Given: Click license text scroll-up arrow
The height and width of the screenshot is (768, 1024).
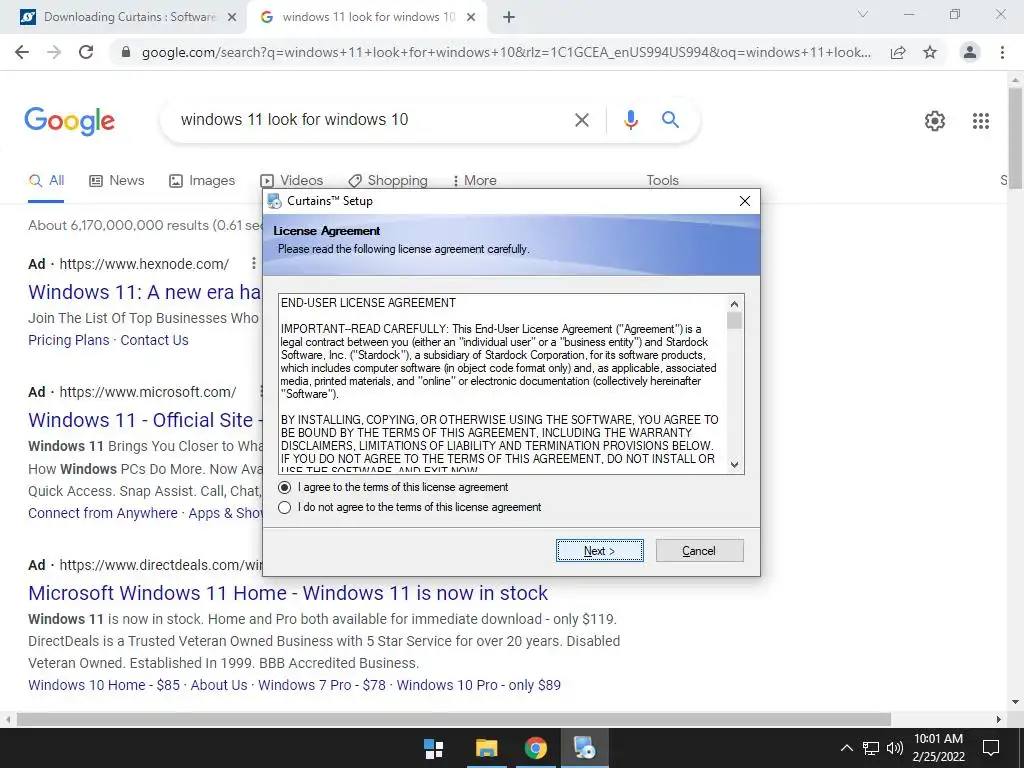Looking at the screenshot, I should tap(735, 304).
